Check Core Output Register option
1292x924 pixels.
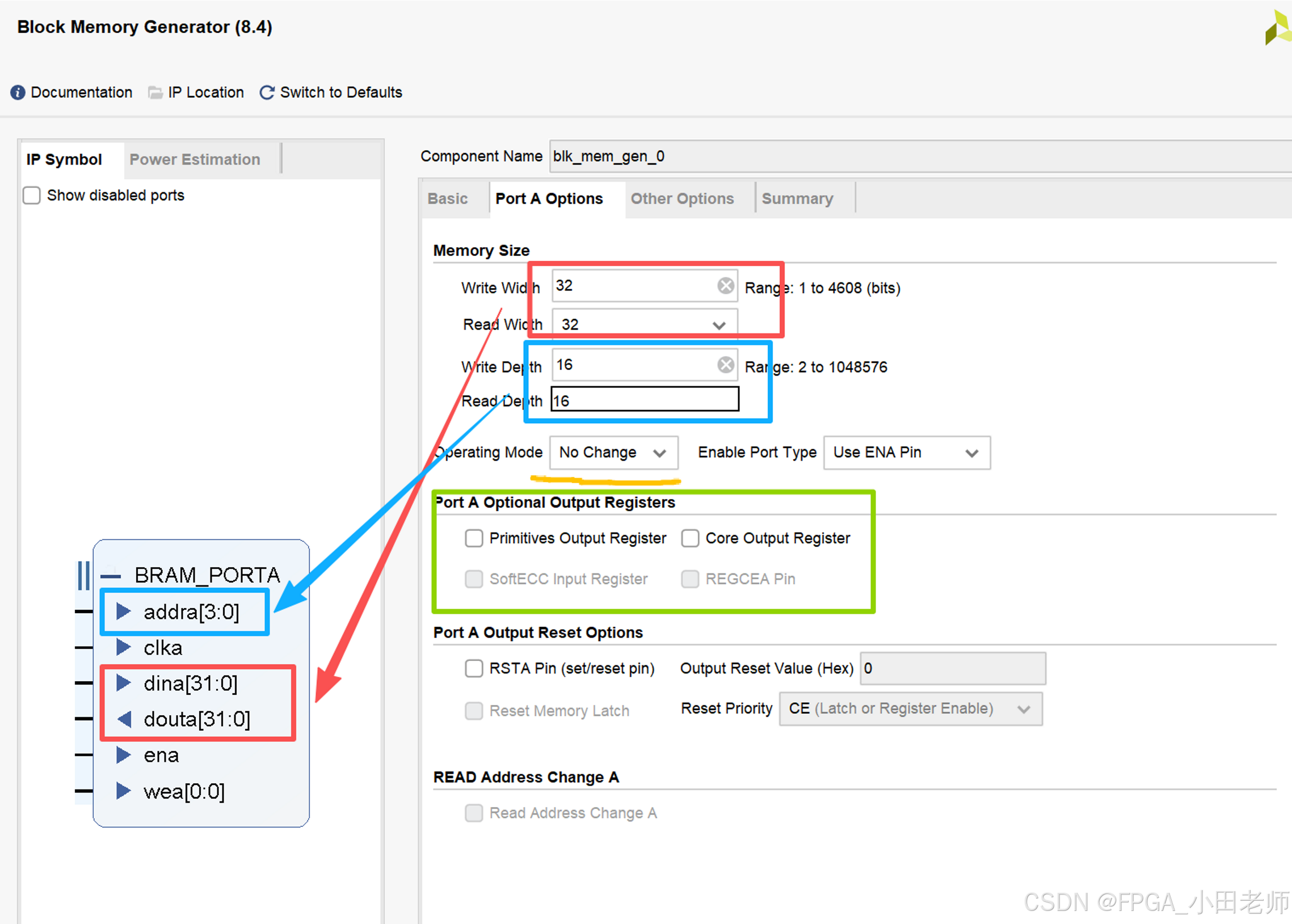point(690,538)
